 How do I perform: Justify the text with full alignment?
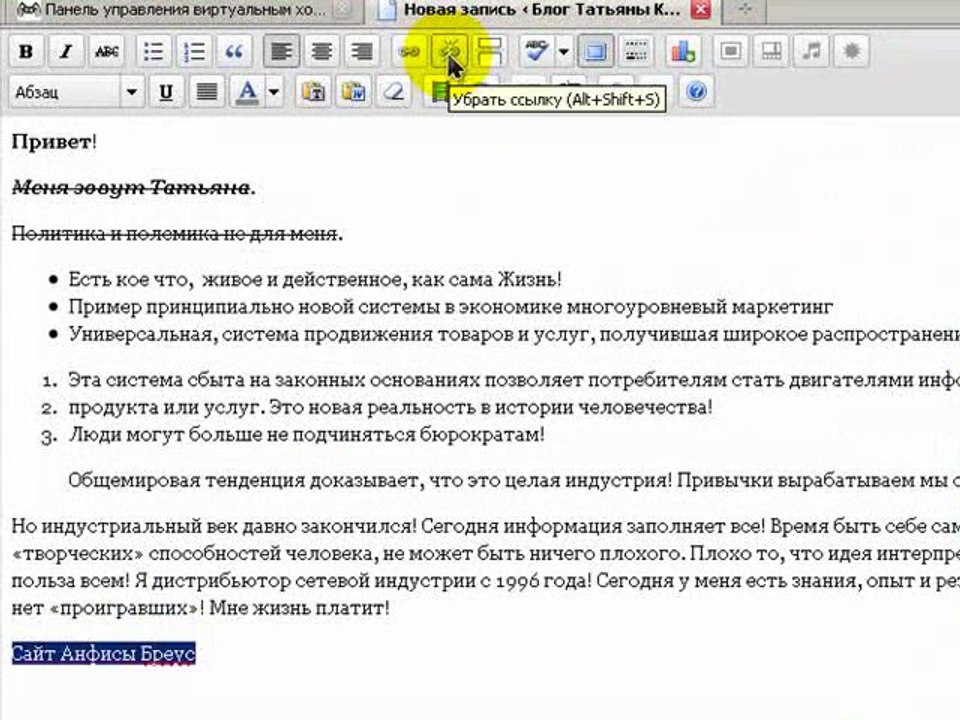pyautogui.click(x=206, y=92)
